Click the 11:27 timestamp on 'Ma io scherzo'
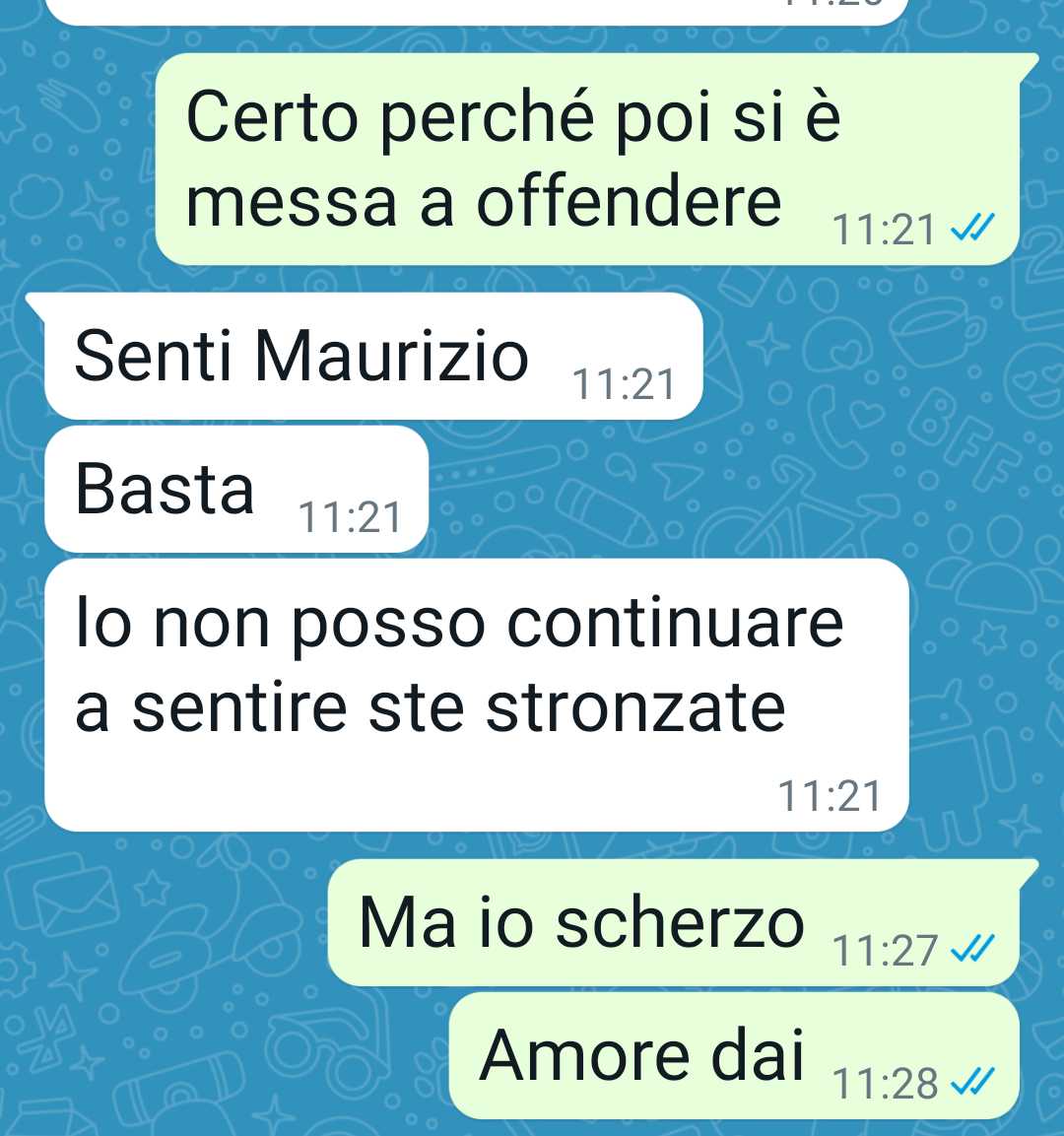The image size is (1064, 1136). pos(885,951)
